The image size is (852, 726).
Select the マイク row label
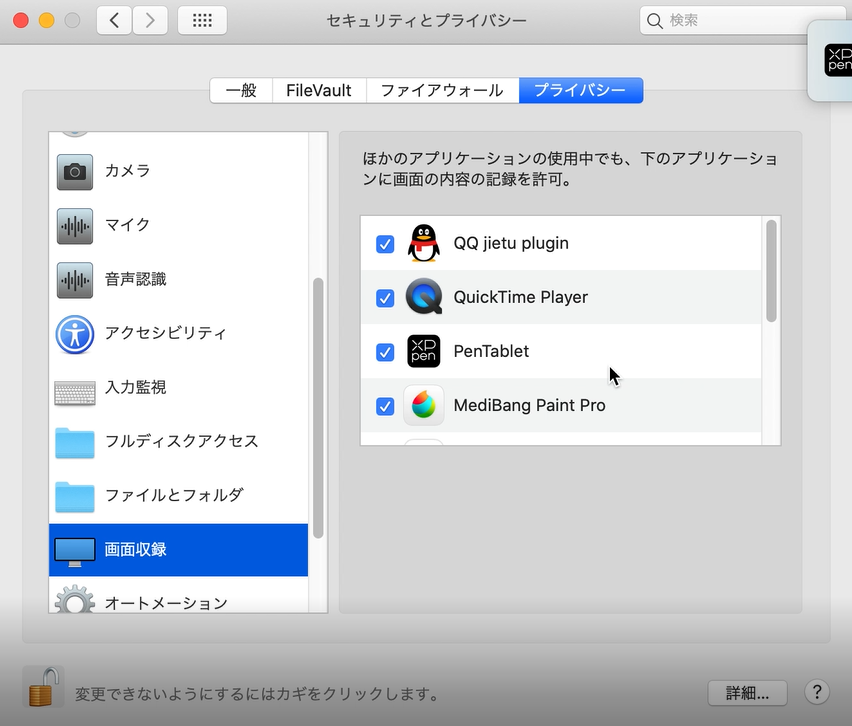tap(128, 224)
